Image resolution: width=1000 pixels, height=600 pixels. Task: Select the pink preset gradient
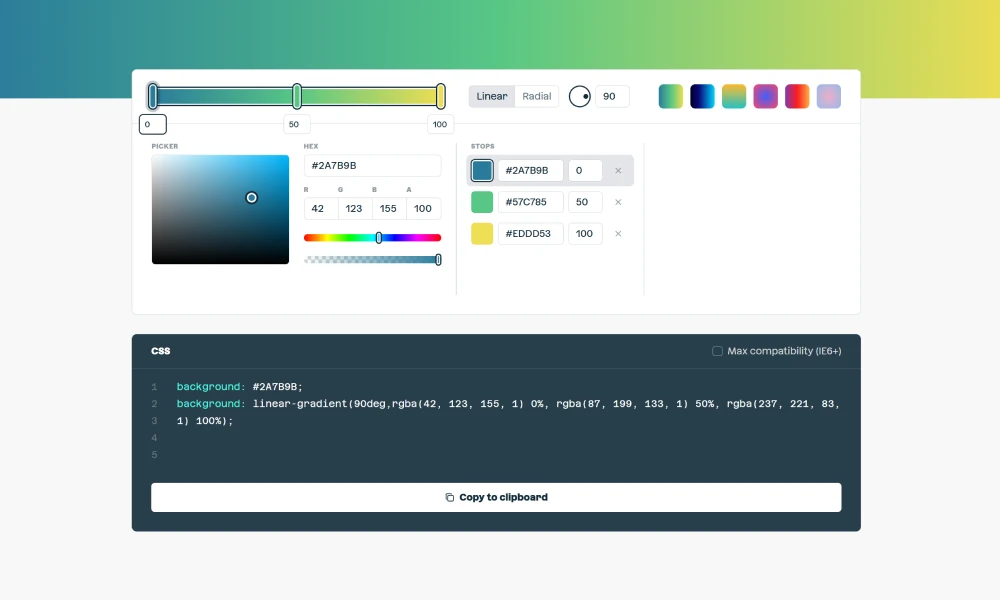click(828, 96)
